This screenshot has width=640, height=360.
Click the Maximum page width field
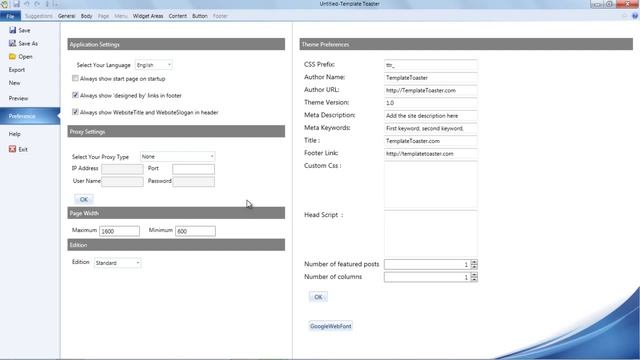(x=119, y=231)
